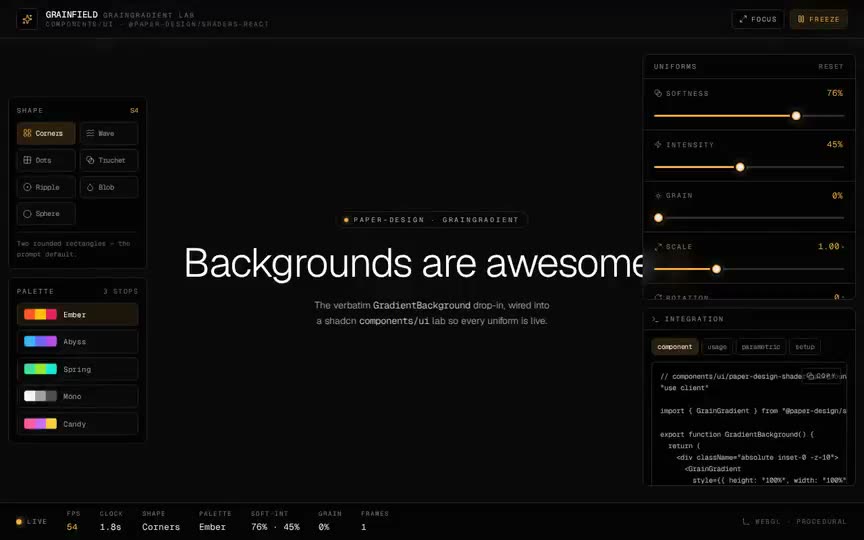
Task: Click the S4 shape count label
Action: (x=134, y=111)
